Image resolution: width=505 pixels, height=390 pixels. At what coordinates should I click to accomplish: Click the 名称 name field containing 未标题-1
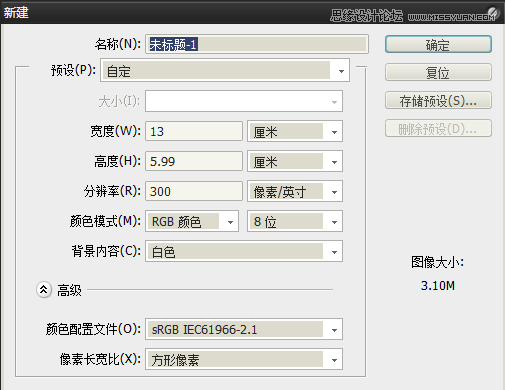coord(257,44)
